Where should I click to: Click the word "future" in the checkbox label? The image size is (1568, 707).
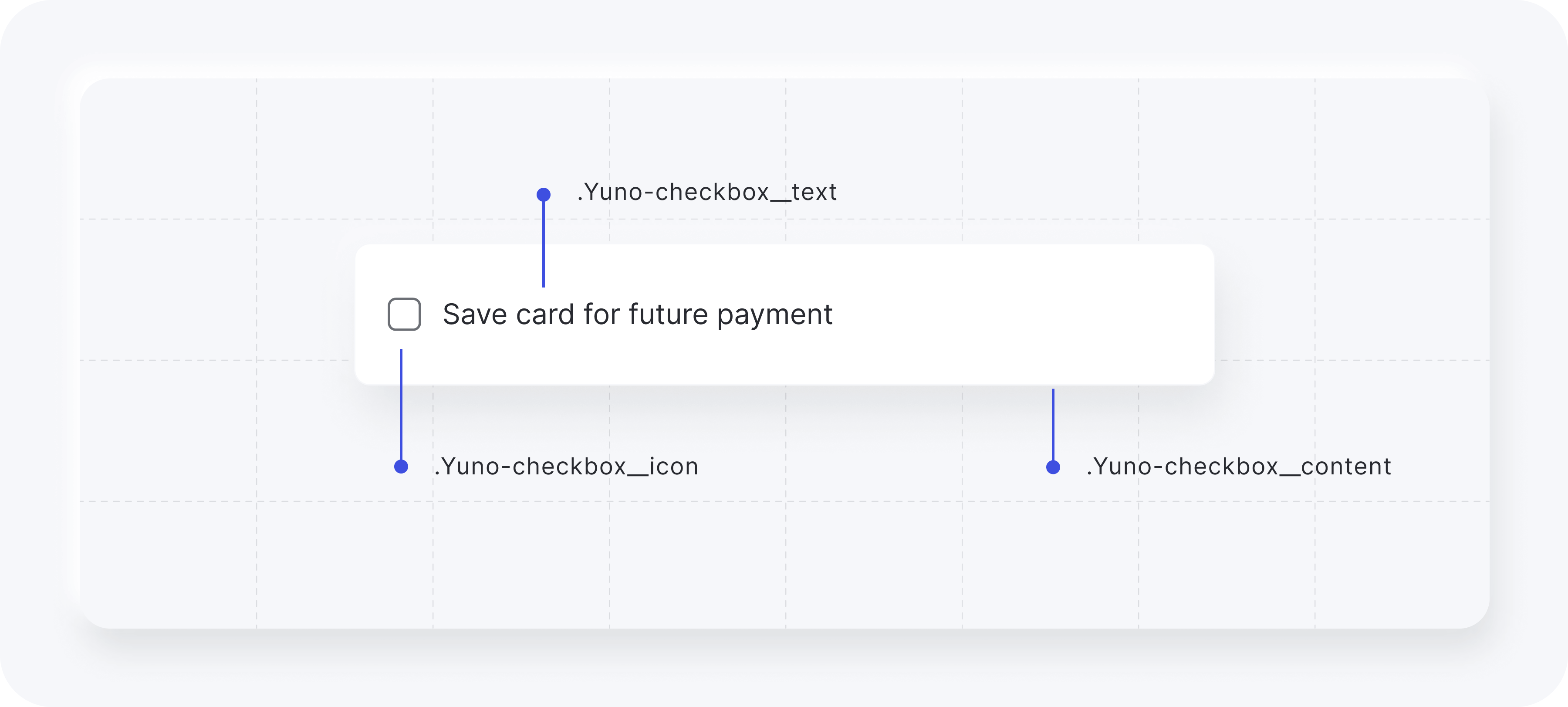coord(668,315)
